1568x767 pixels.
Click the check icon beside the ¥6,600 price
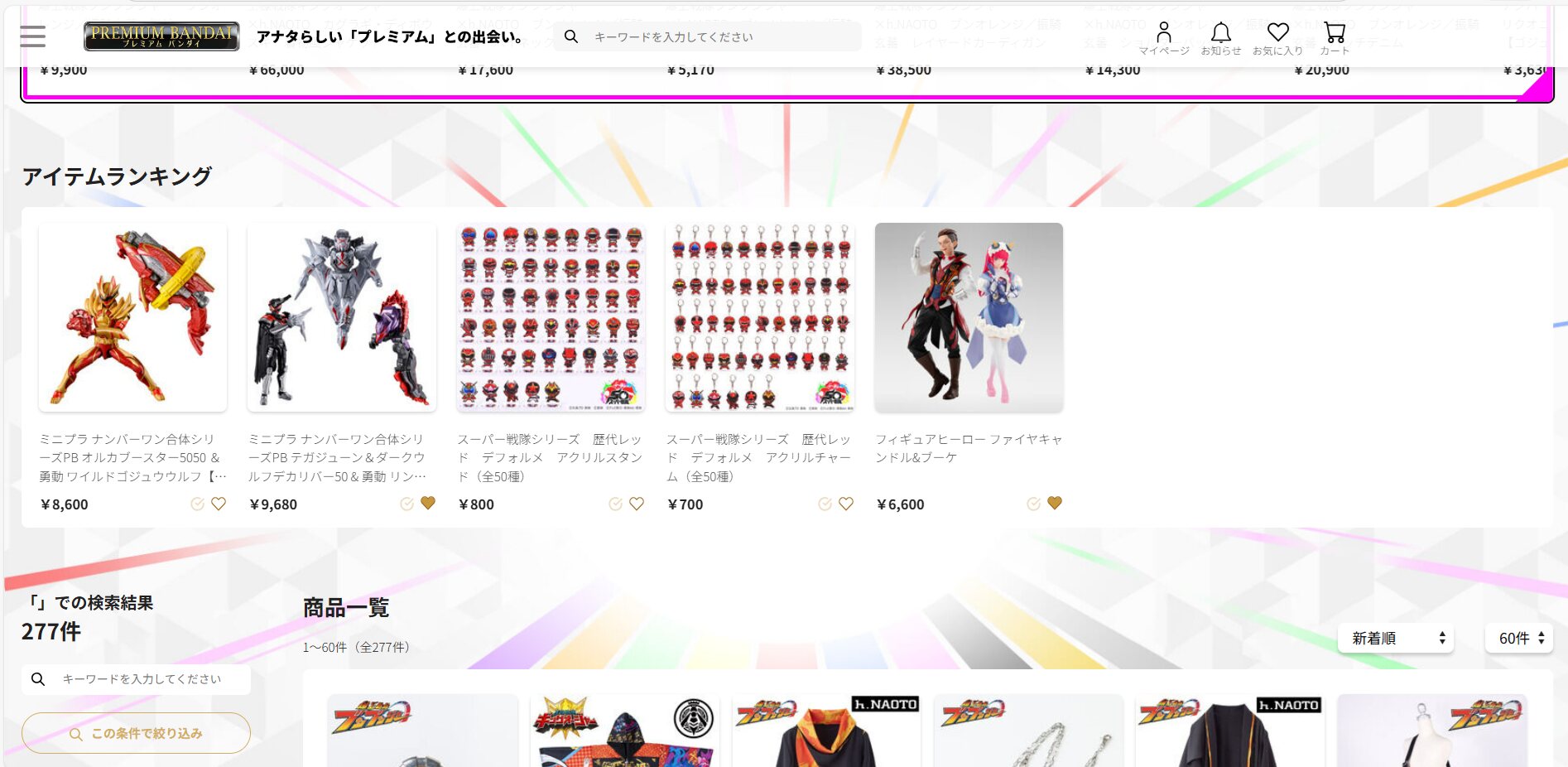pyautogui.click(x=1033, y=504)
